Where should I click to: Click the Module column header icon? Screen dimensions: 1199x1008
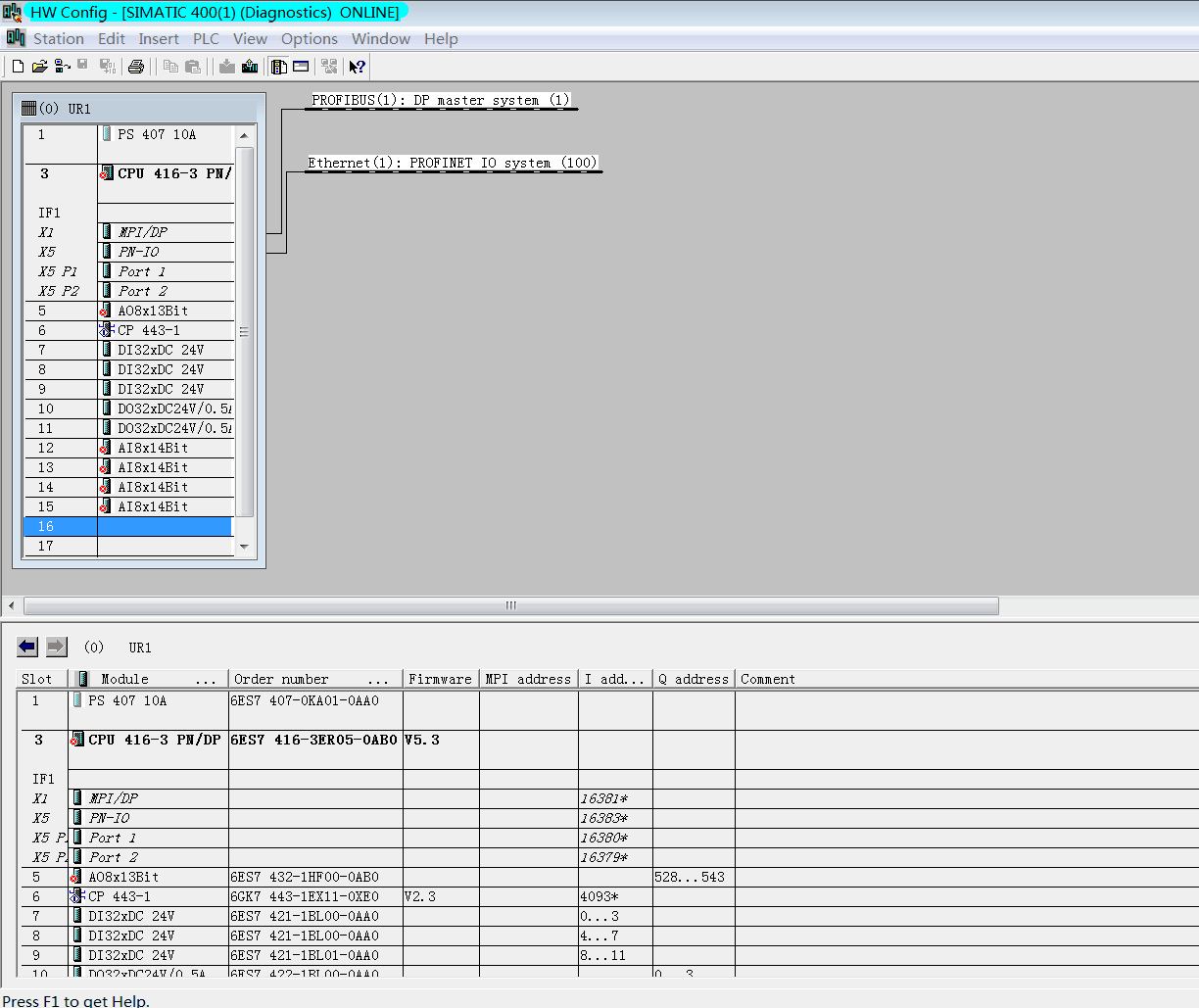(x=83, y=679)
